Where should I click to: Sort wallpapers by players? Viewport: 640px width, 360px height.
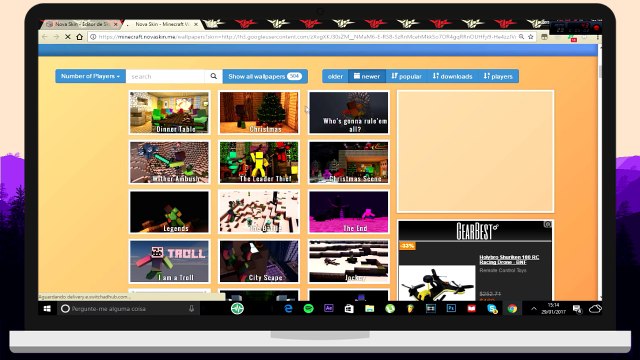(x=498, y=76)
